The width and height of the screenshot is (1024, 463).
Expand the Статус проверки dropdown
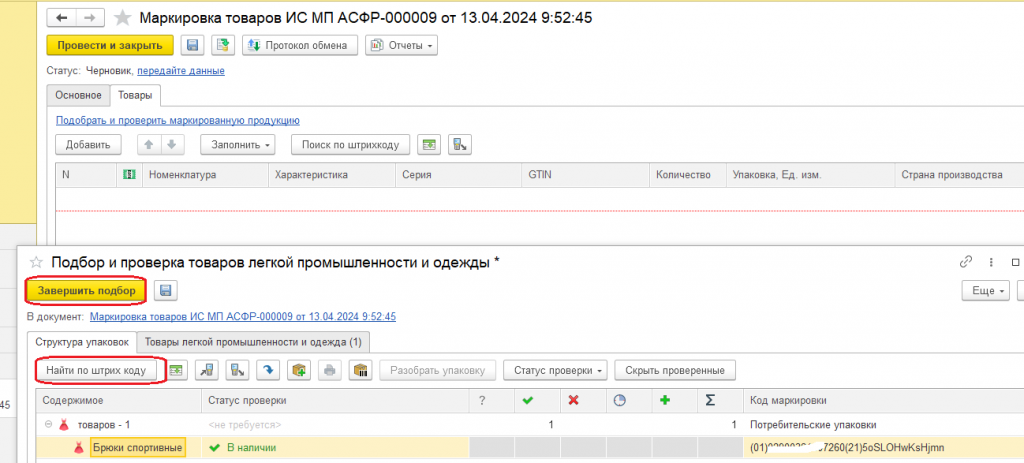click(x=555, y=370)
